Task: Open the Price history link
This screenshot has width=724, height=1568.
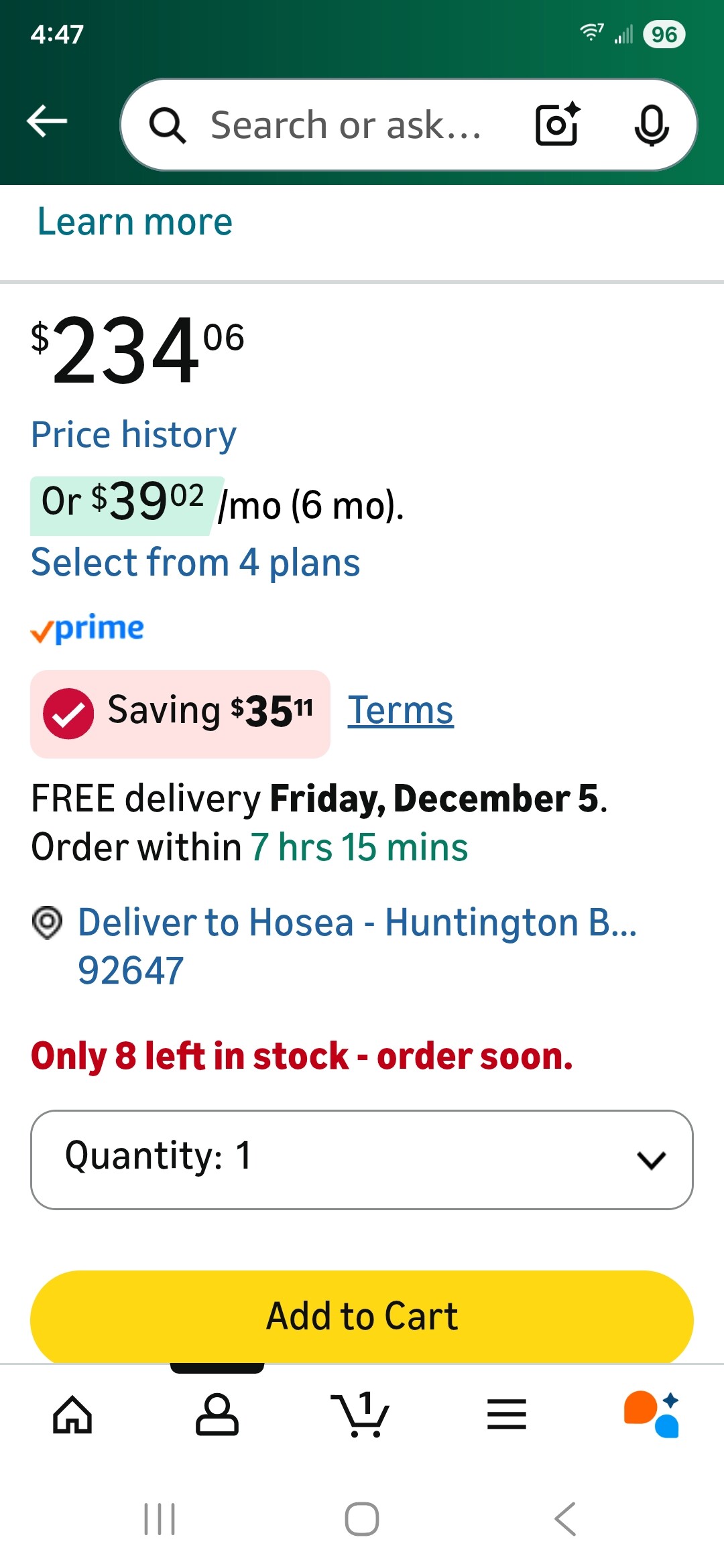Action: pyautogui.click(x=133, y=435)
